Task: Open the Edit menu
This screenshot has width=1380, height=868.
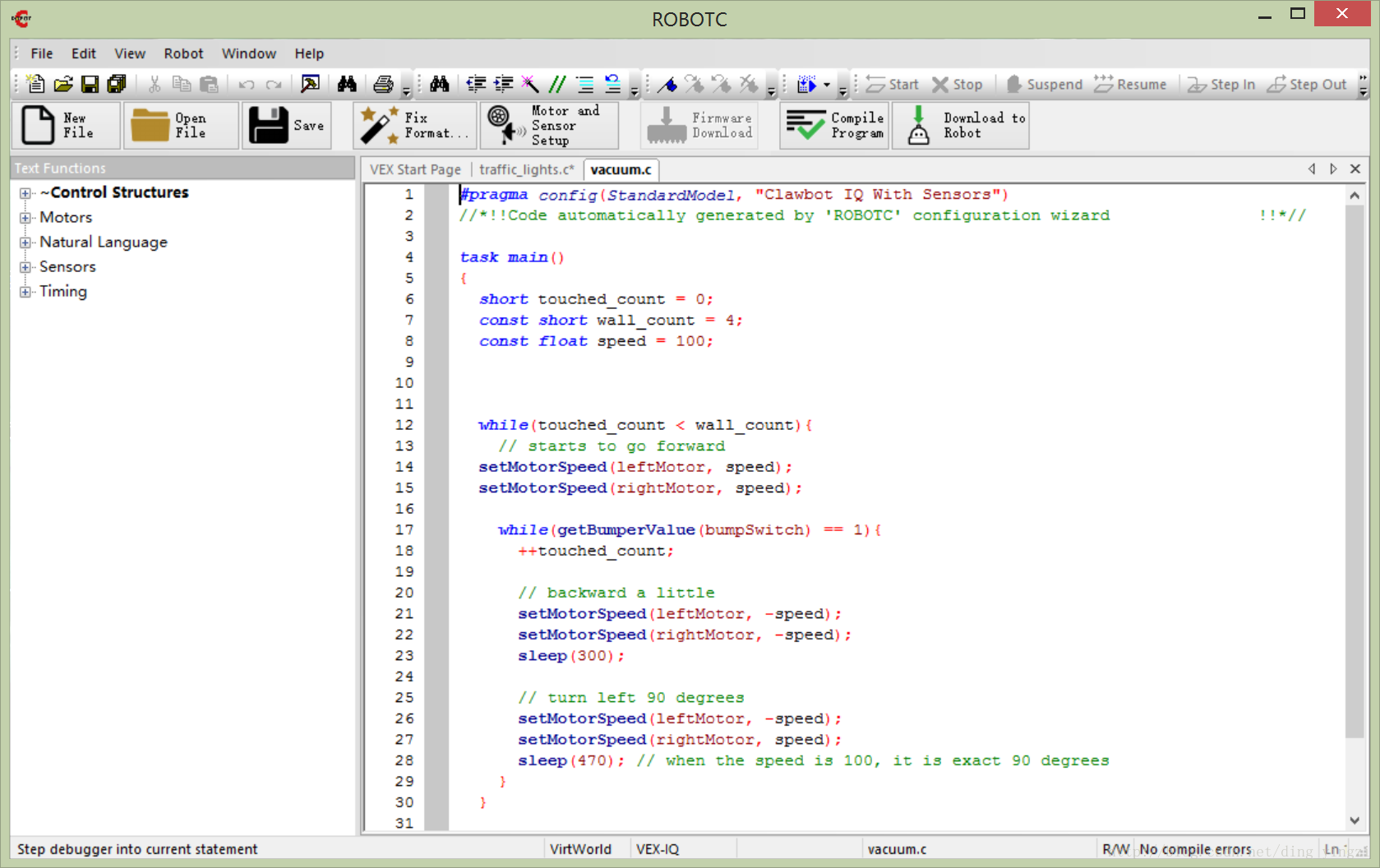Action: pos(84,53)
